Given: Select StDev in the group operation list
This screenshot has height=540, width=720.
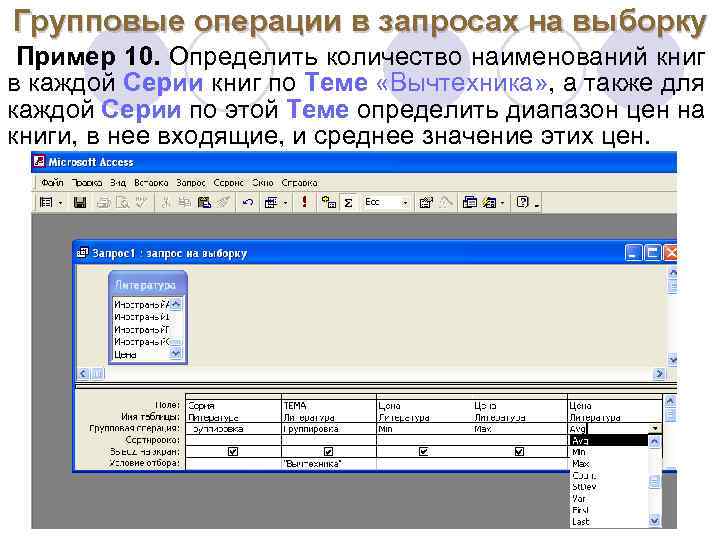Looking at the screenshot, I should click(608, 487).
